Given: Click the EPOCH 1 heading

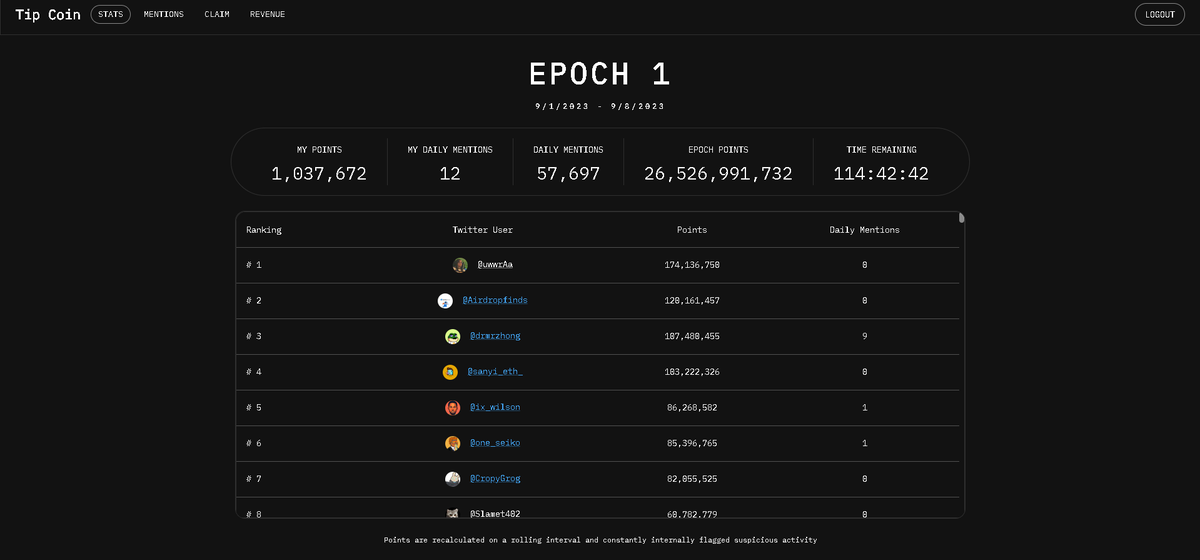Looking at the screenshot, I should [x=600, y=74].
